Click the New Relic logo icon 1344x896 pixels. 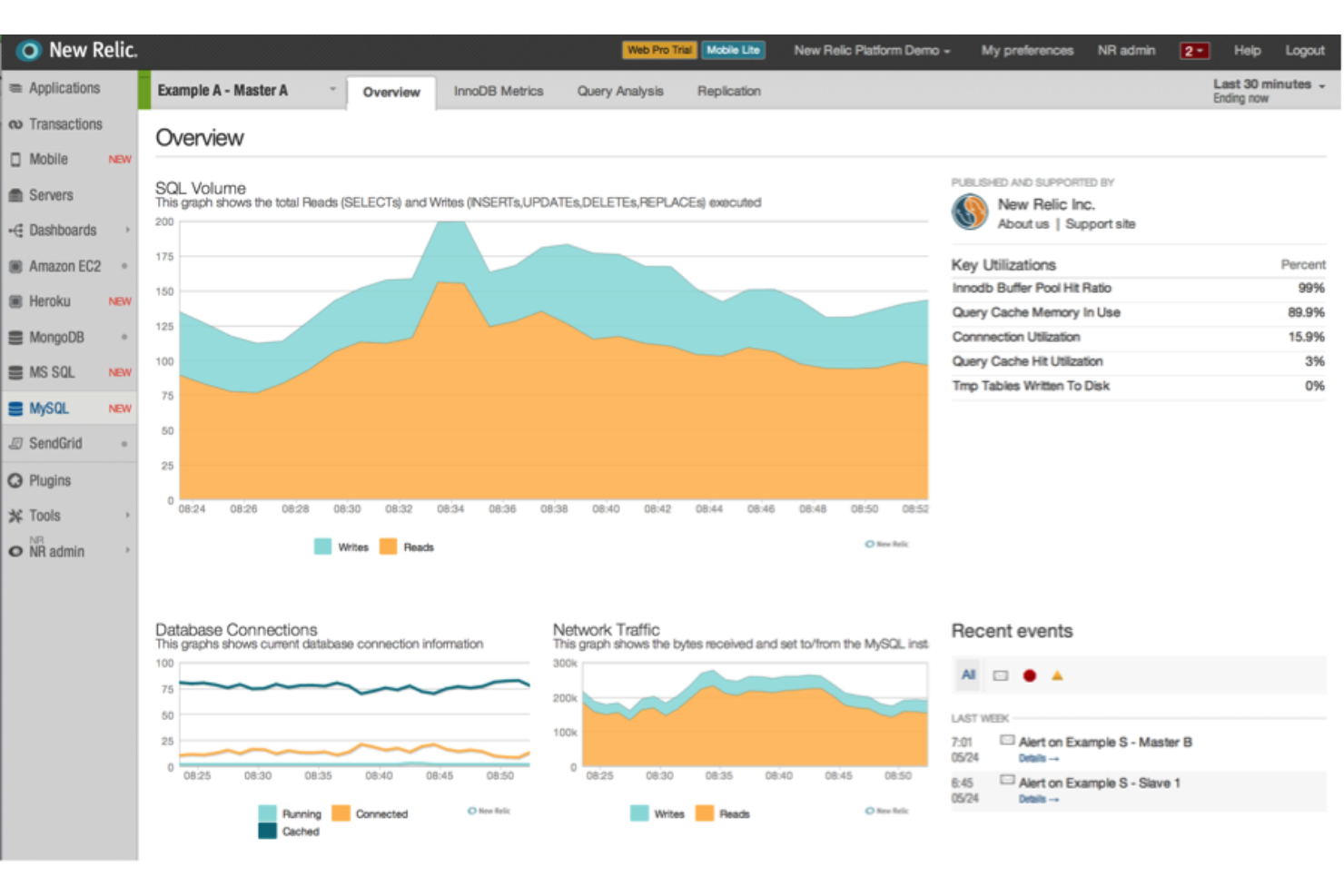point(29,51)
